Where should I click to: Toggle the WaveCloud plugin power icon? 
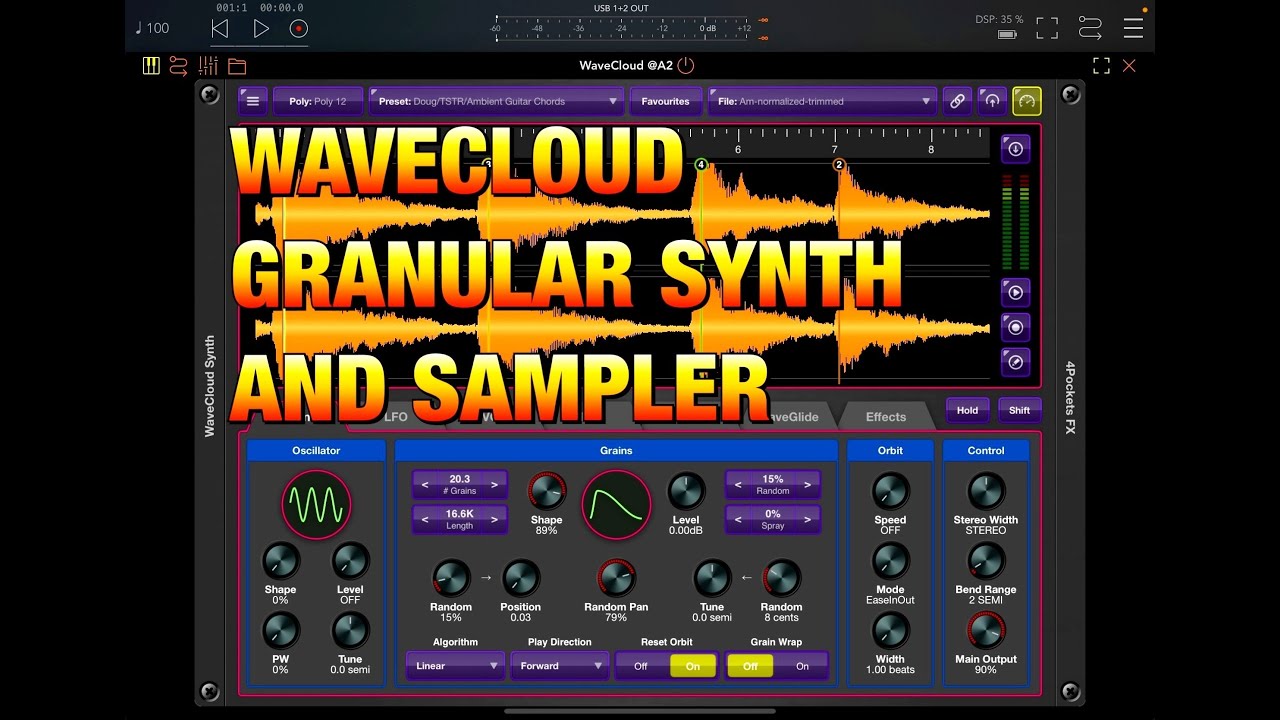685,66
